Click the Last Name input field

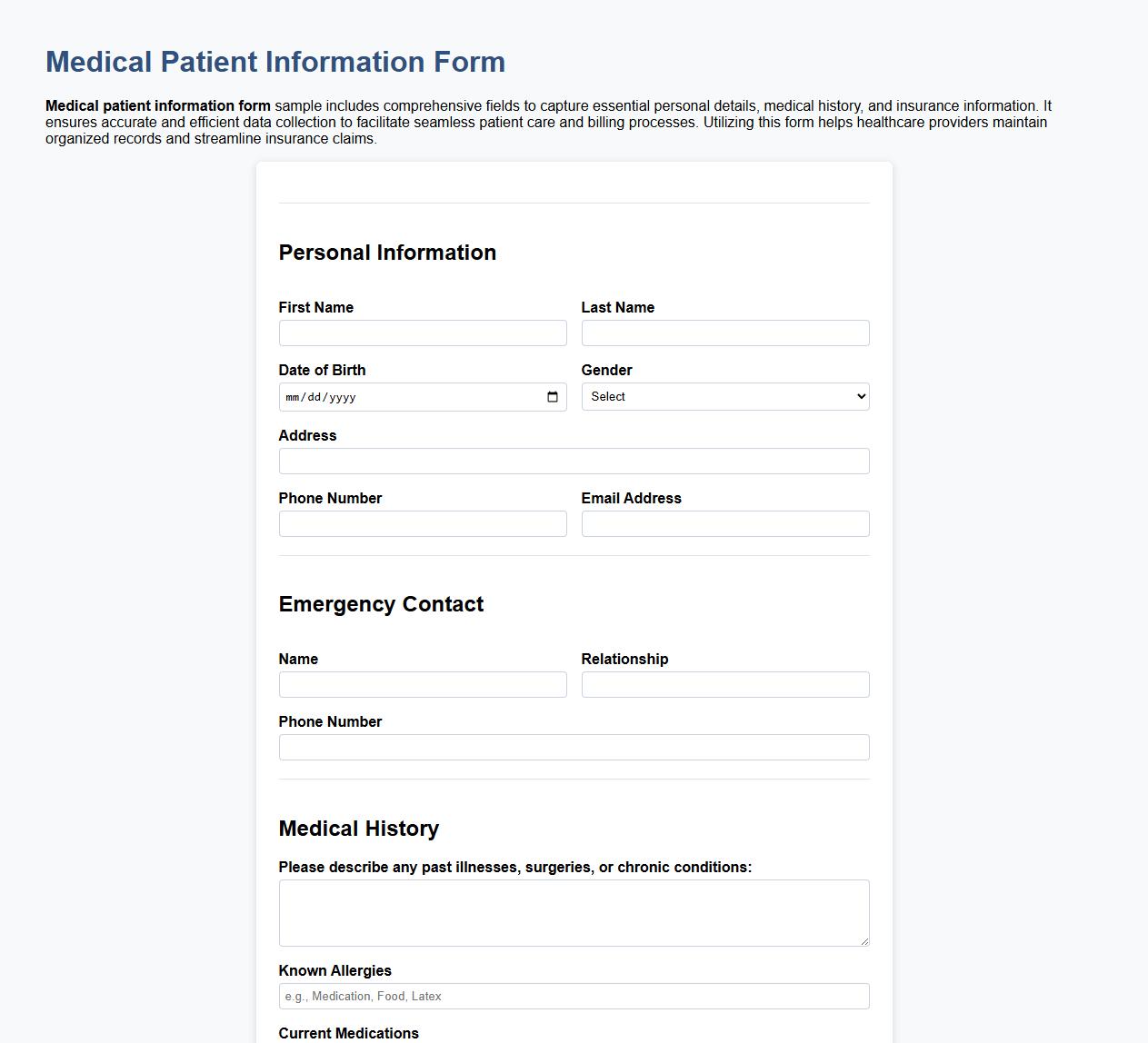tap(724, 333)
